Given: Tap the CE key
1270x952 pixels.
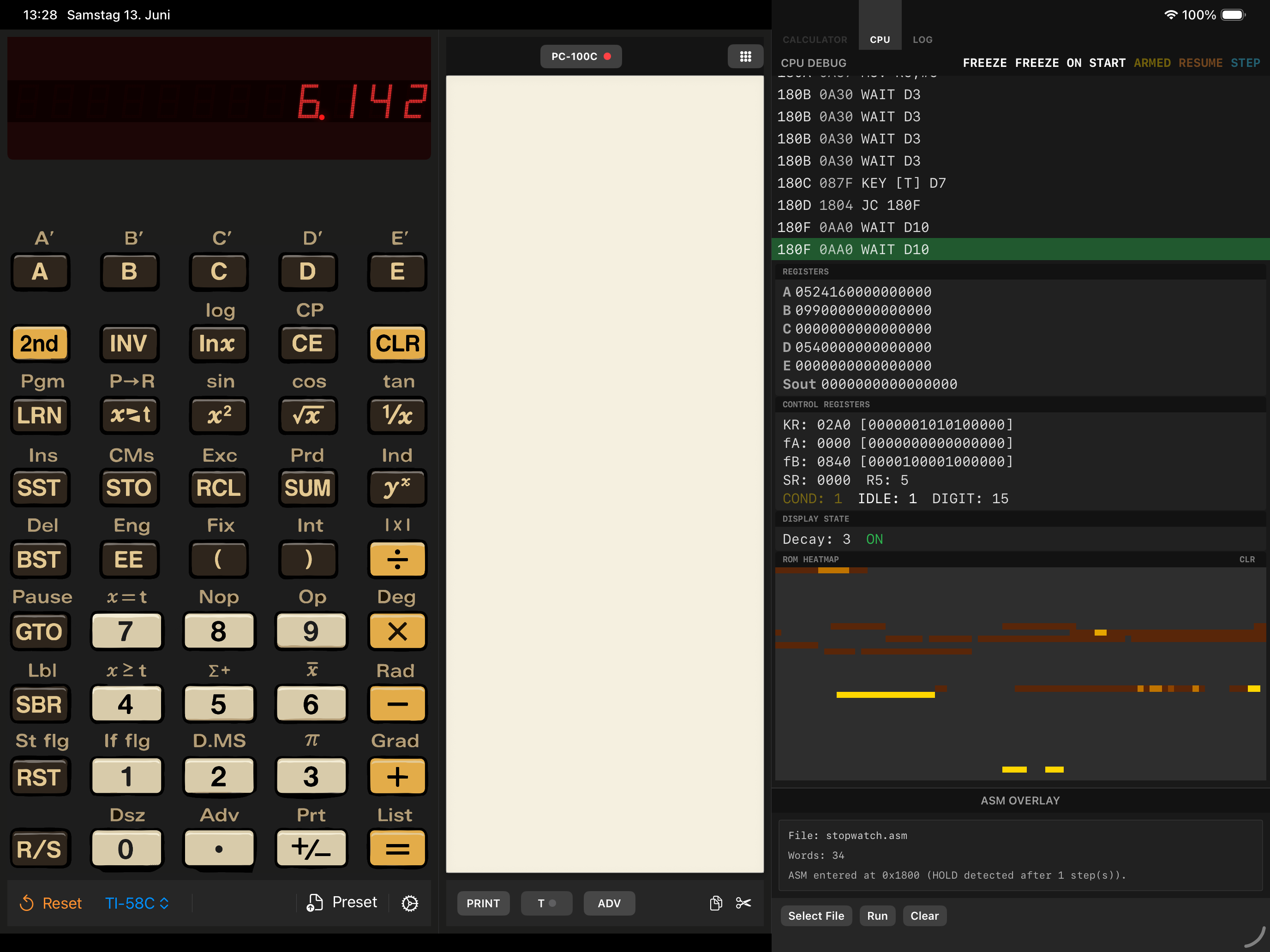Looking at the screenshot, I should click(x=308, y=344).
